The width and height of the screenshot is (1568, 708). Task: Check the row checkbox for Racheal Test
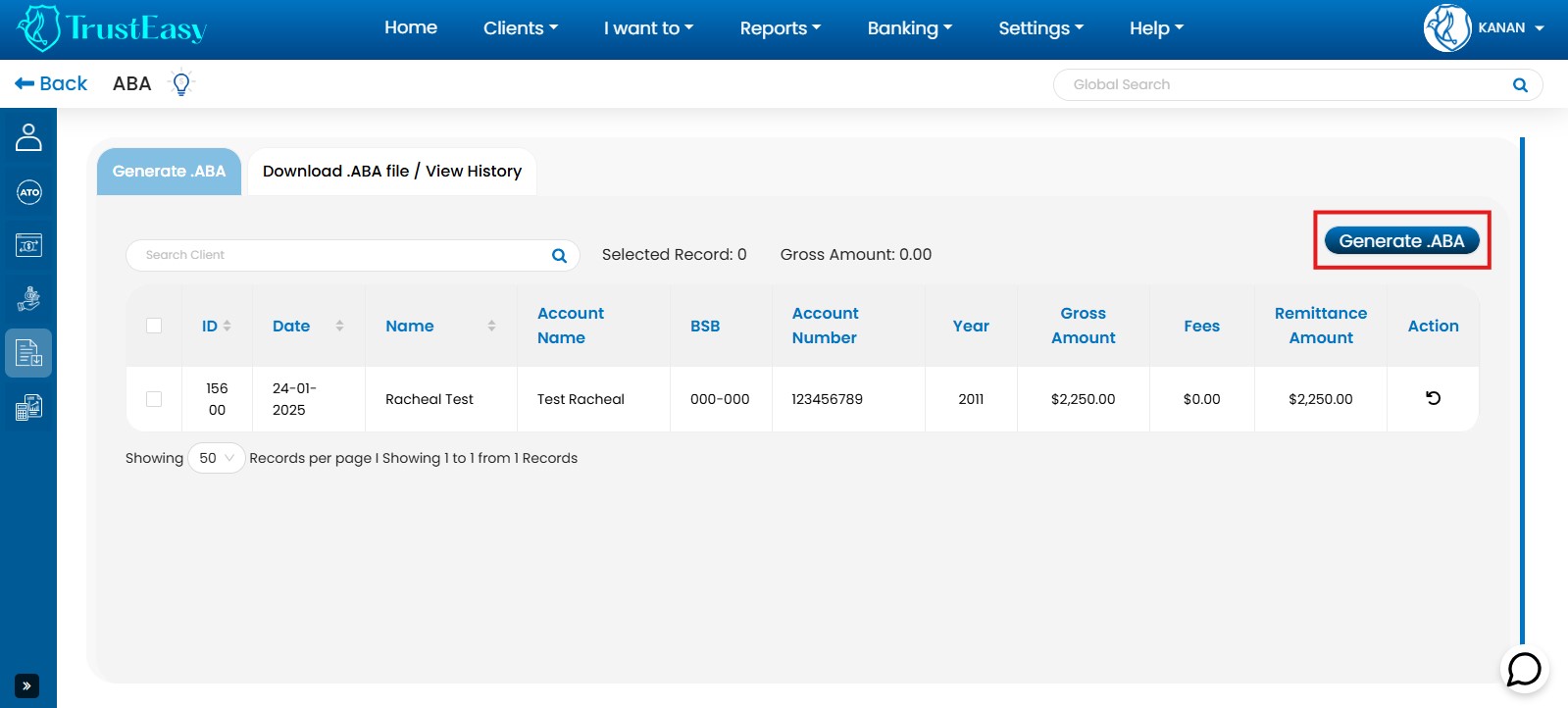[x=154, y=399]
